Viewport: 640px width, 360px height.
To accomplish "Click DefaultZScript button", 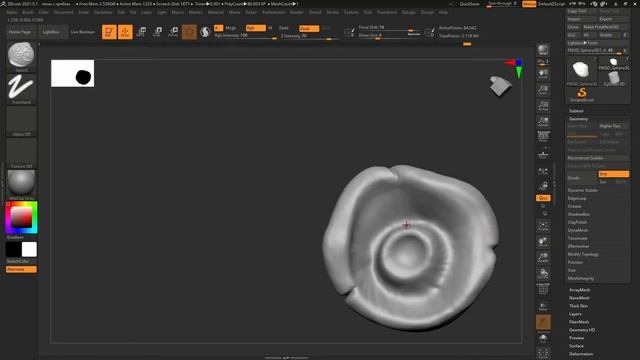I will point(551,4).
